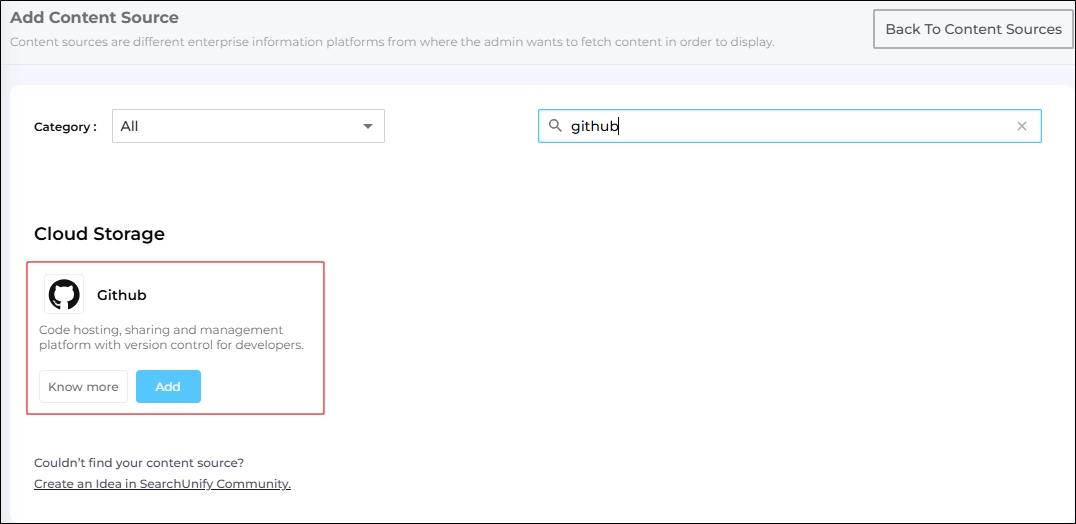Select the Github card title
The height and width of the screenshot is (524, 1076).
[122, 295]
